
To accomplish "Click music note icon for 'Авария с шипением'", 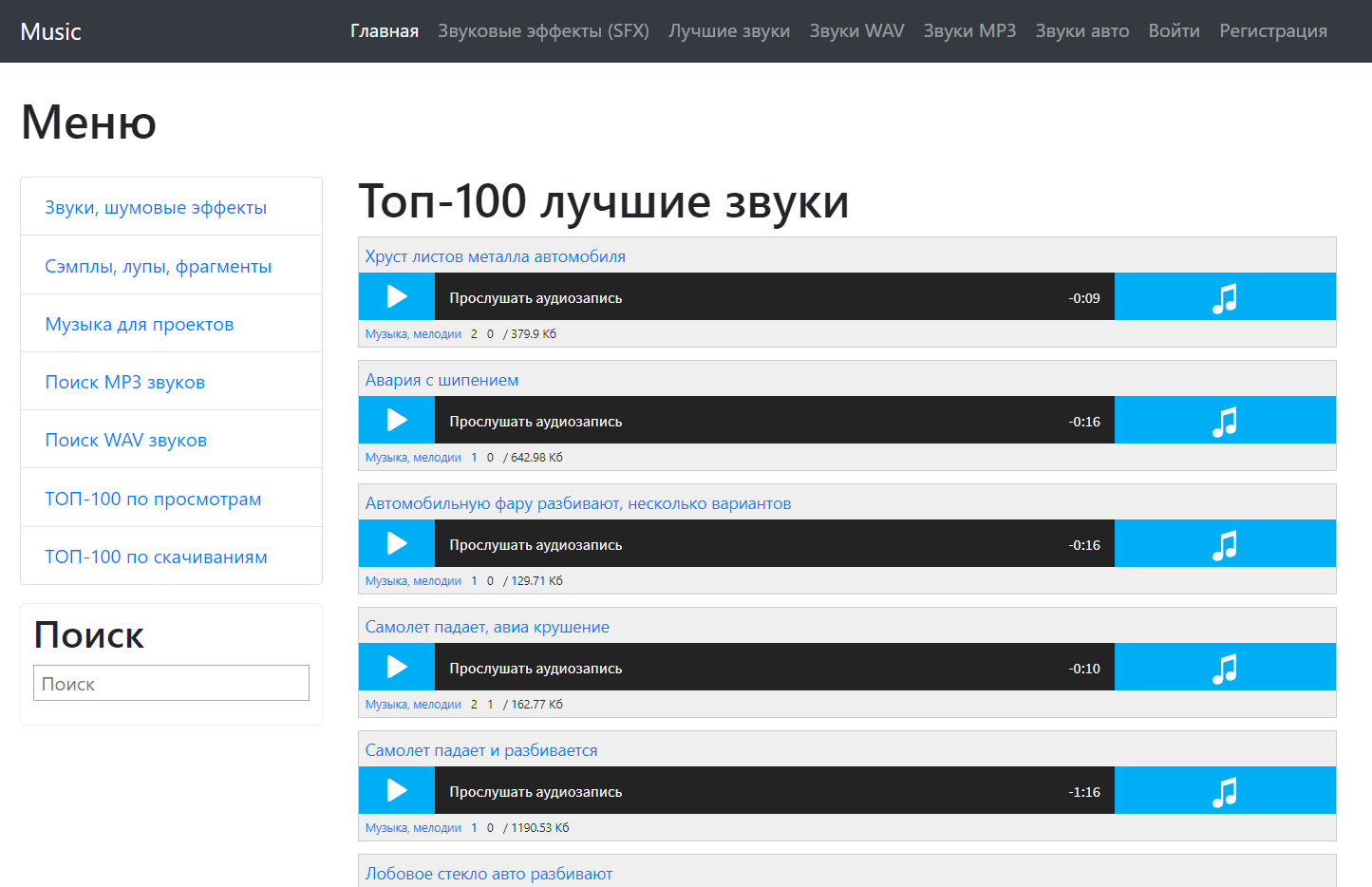I will [x=1224, y=421].
